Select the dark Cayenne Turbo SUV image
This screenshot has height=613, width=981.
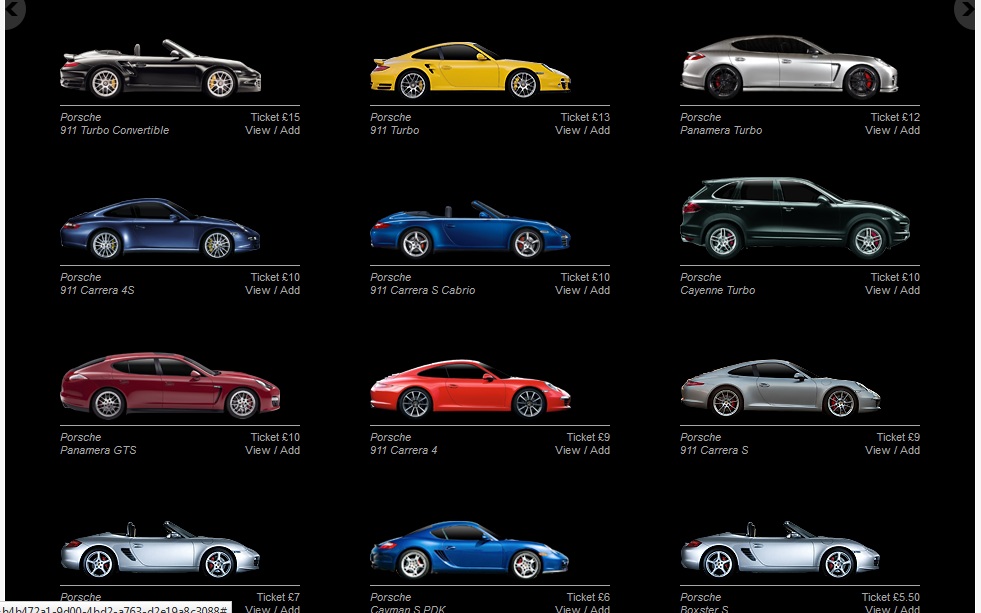pyautogui.click(x=795, y=218)
